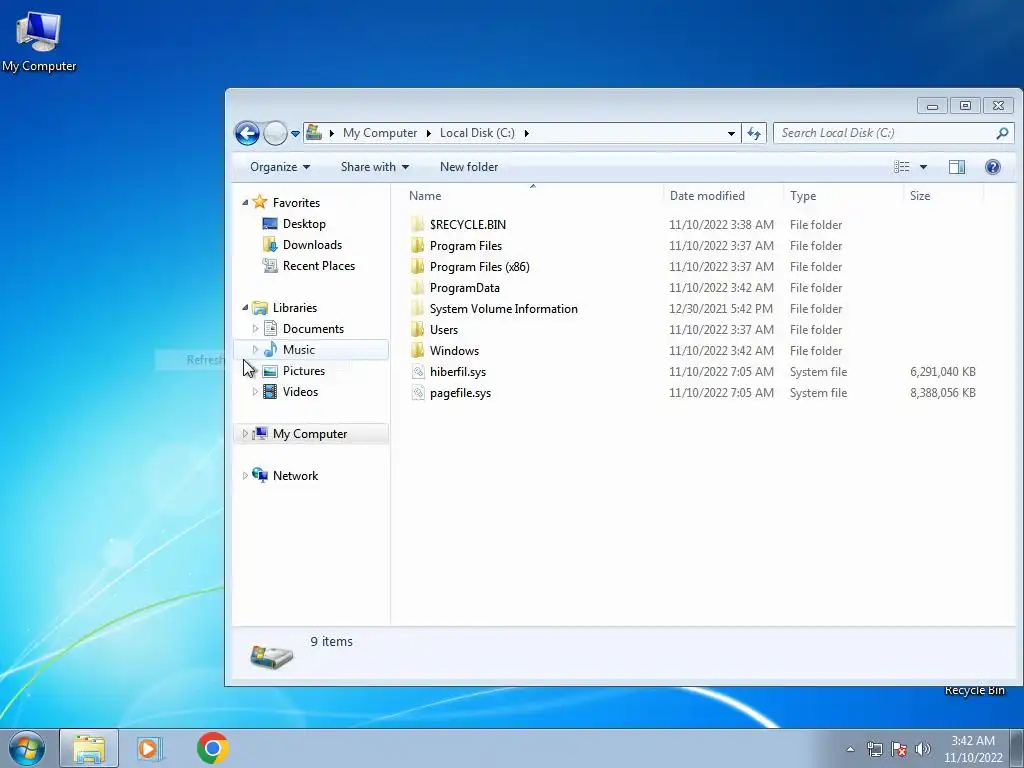
Task: Select the hiberfil.sys file icon
Action: 419,372
